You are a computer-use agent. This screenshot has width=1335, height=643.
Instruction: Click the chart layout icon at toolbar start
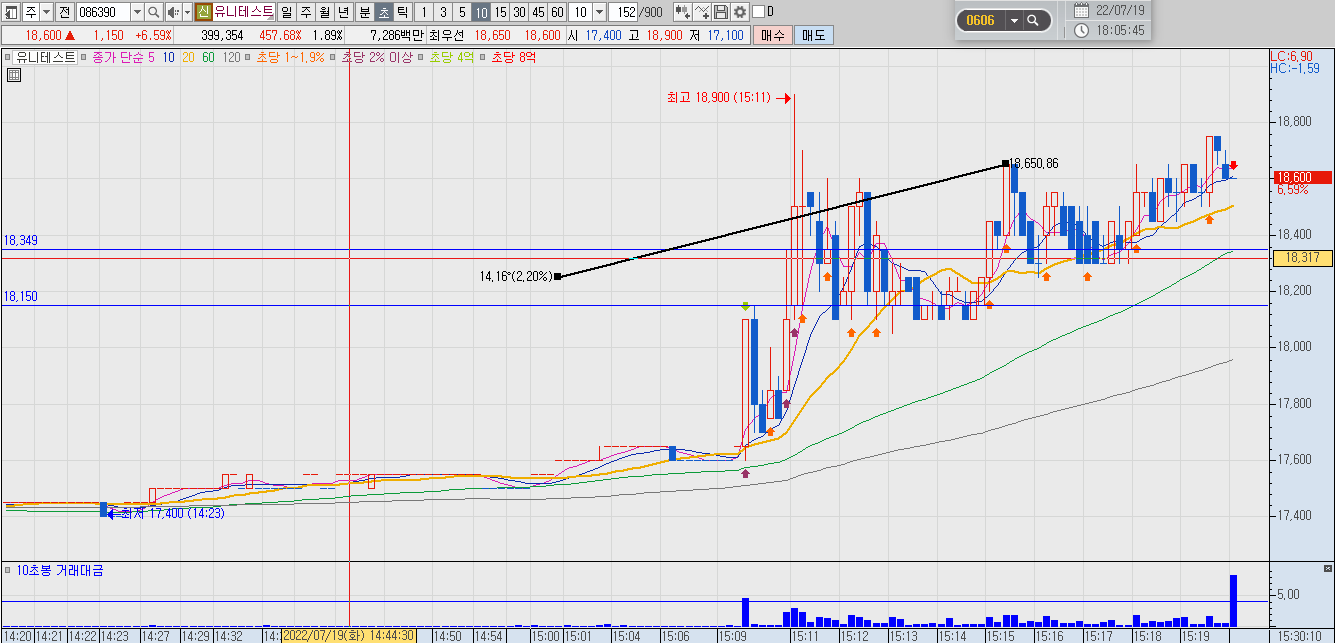(11, 12)
